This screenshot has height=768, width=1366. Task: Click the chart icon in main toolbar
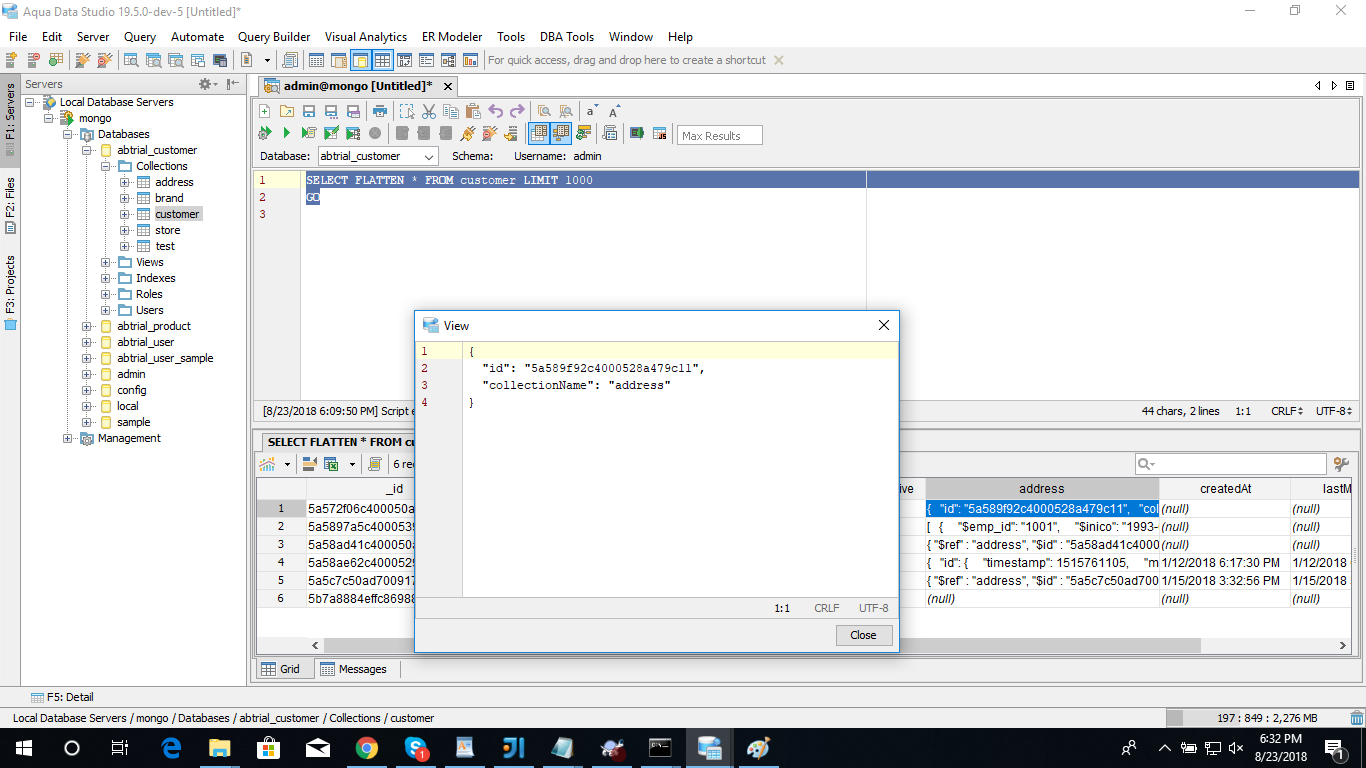pyautogui.click(x=470, y=60)
